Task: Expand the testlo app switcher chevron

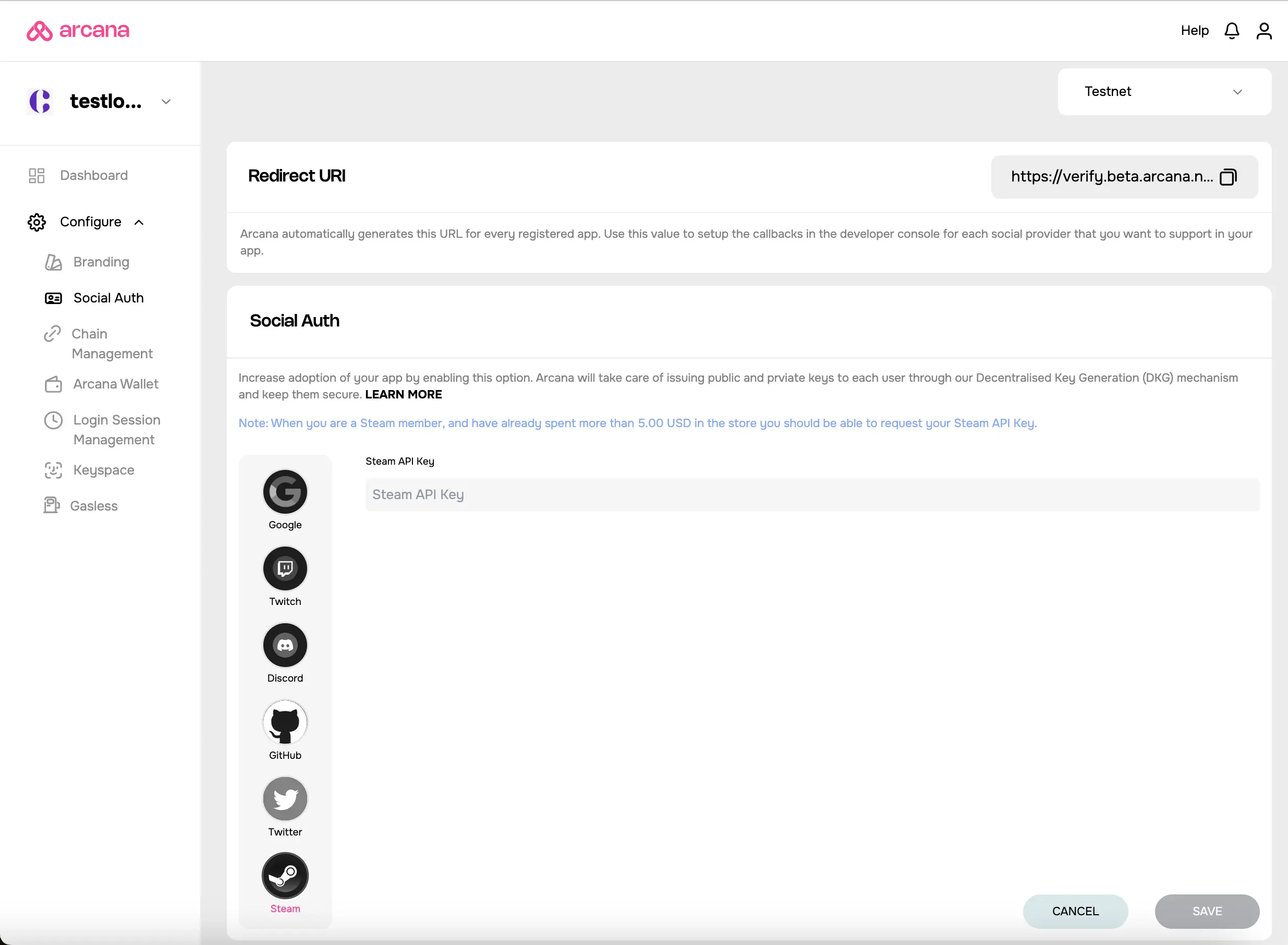Action: 166,102
